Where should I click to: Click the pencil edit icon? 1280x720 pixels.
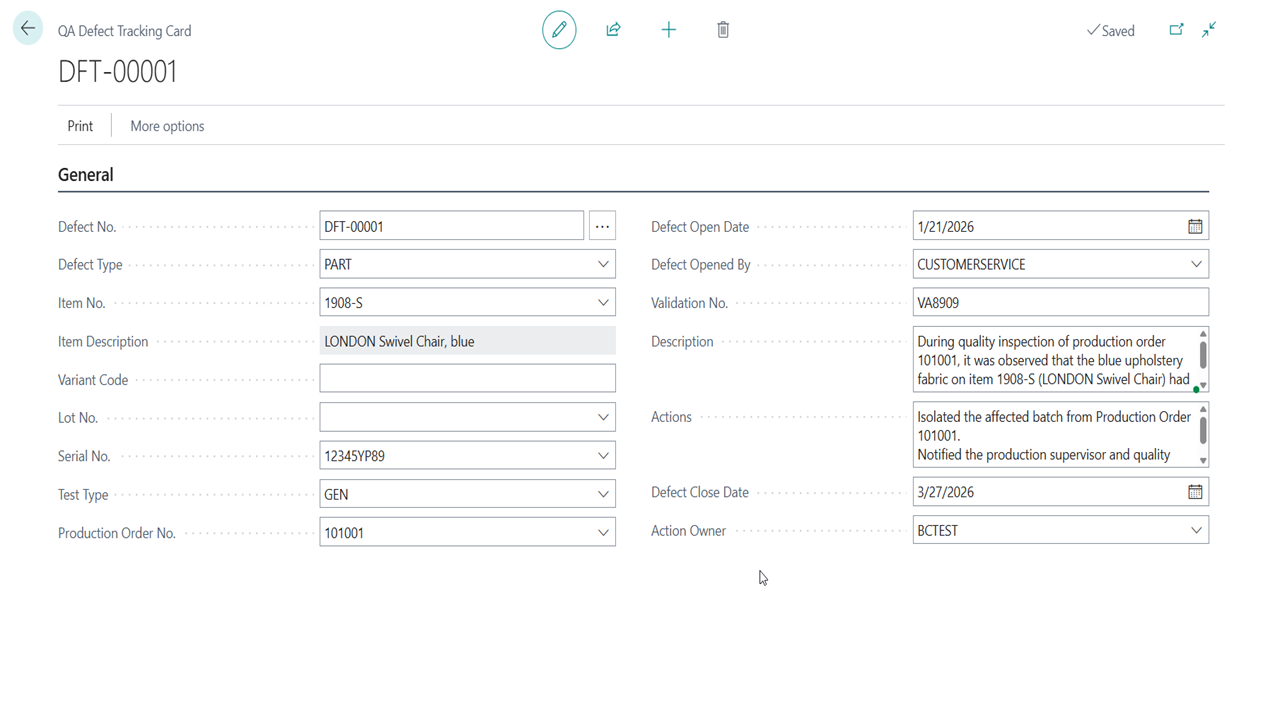(559, 30)
